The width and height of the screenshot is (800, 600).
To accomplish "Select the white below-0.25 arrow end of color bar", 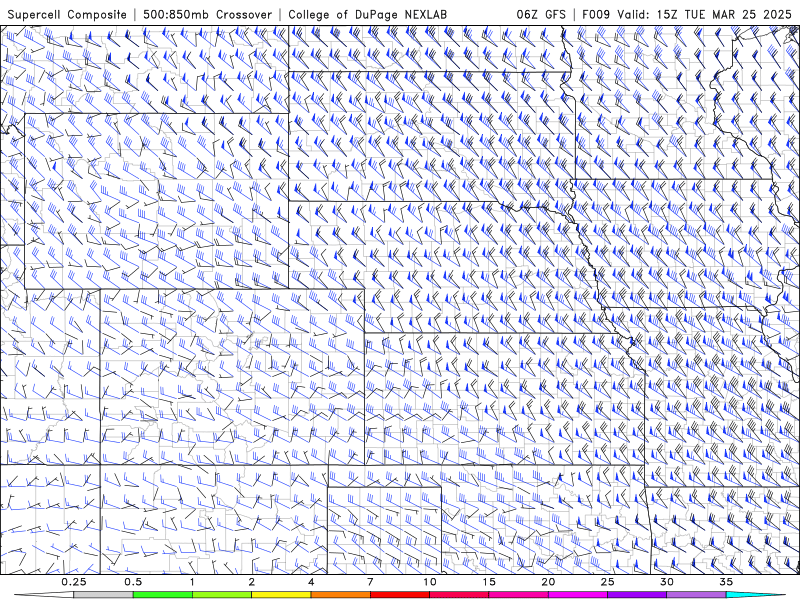I will tap(44, 595).
